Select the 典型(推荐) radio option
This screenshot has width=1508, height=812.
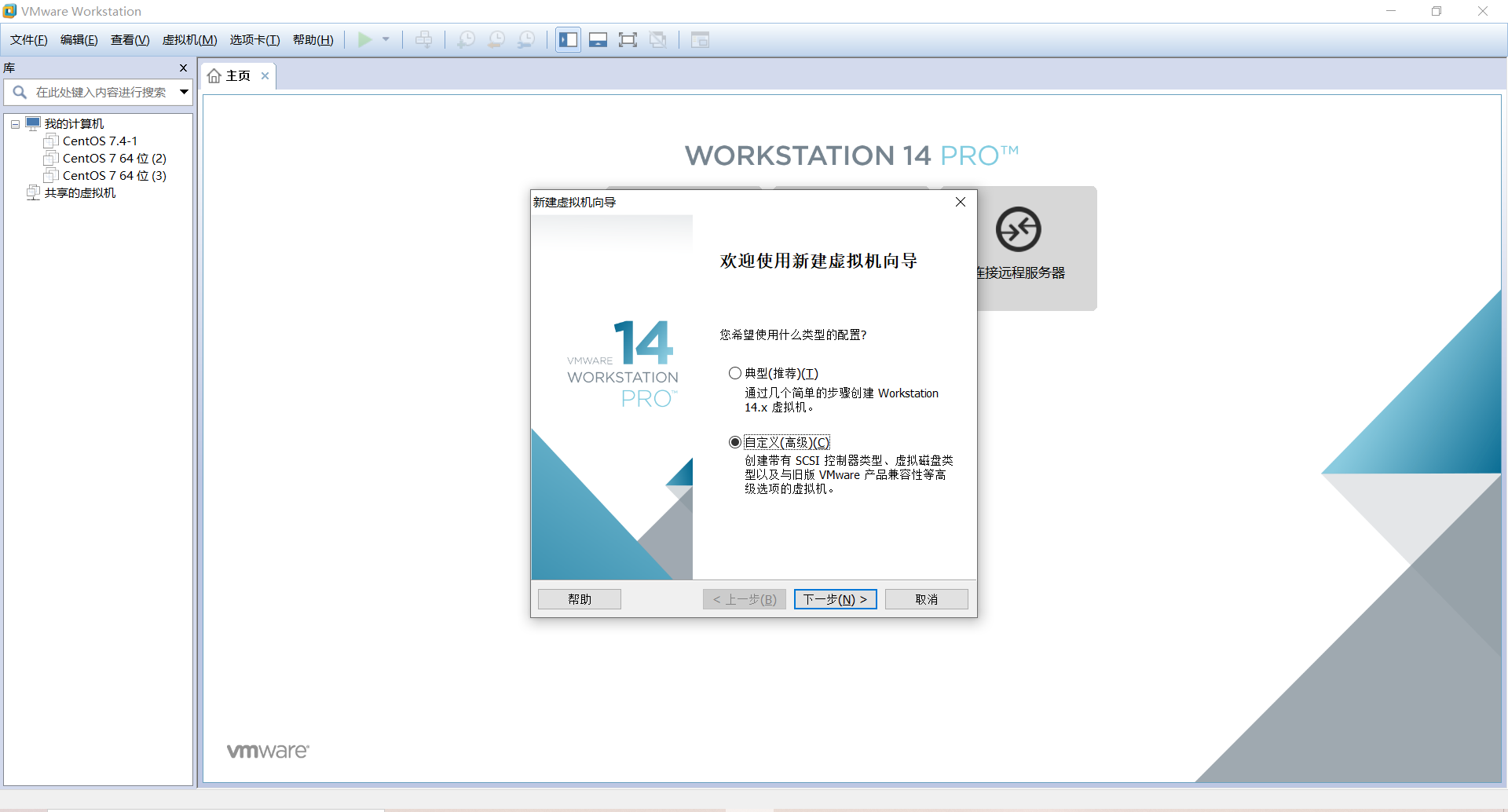pos(735,373)
